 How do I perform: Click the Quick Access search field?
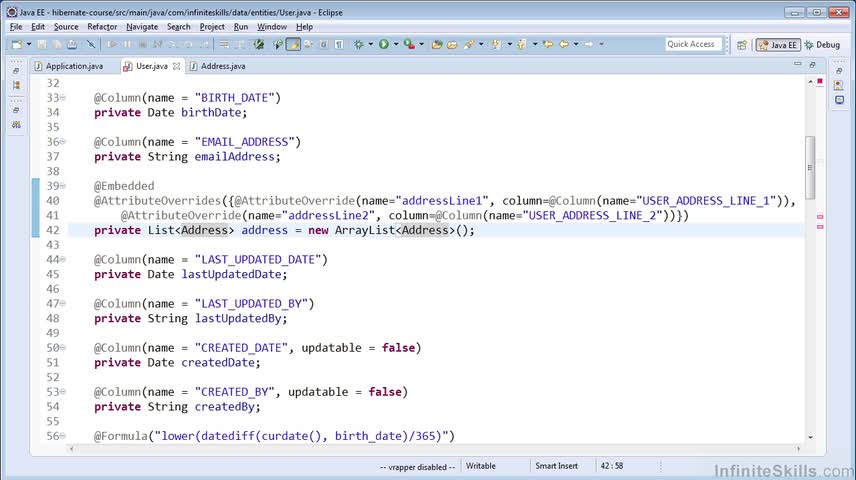[693, 44]
